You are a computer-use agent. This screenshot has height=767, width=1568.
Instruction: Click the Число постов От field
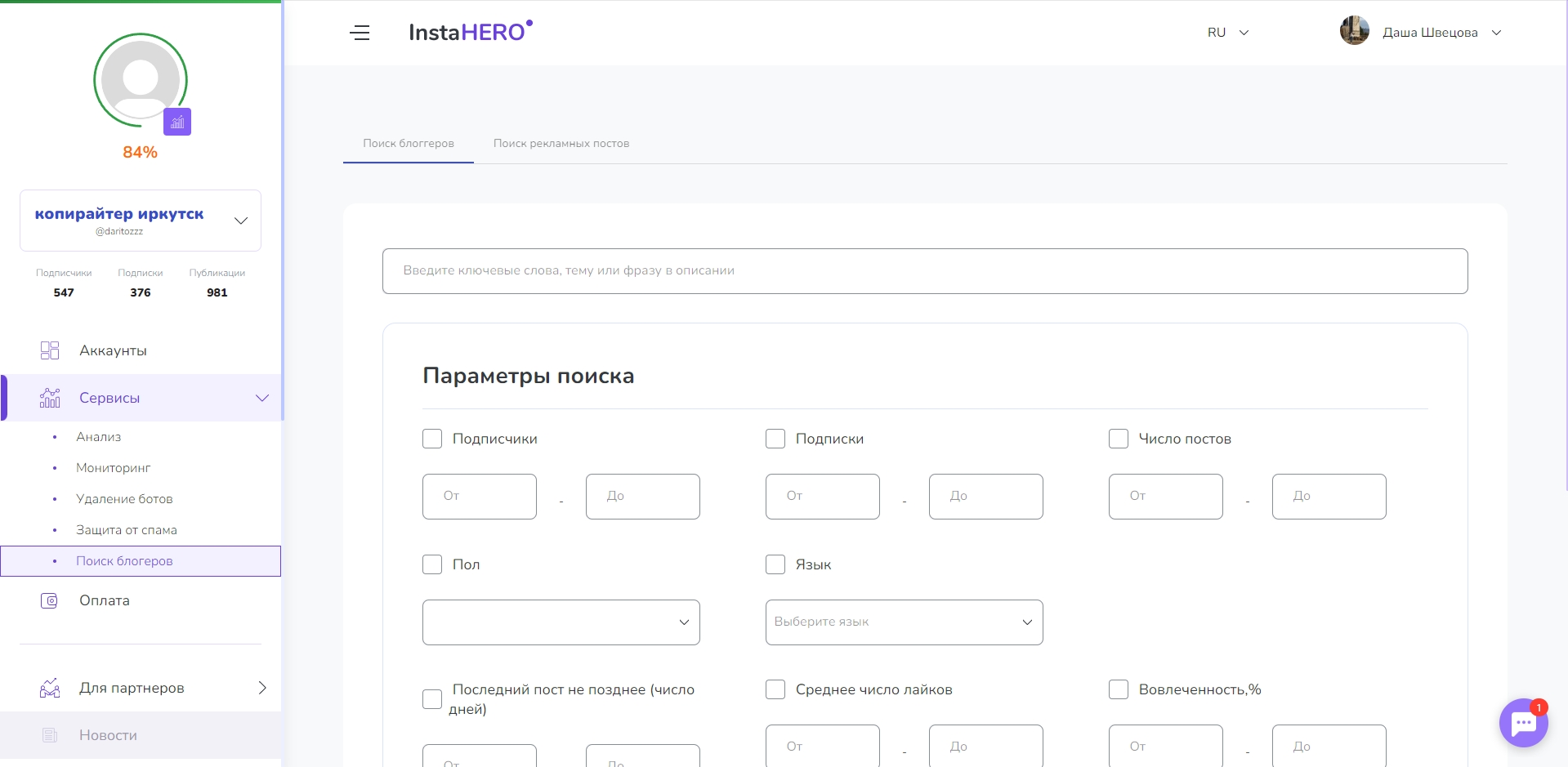[1166, 497]
